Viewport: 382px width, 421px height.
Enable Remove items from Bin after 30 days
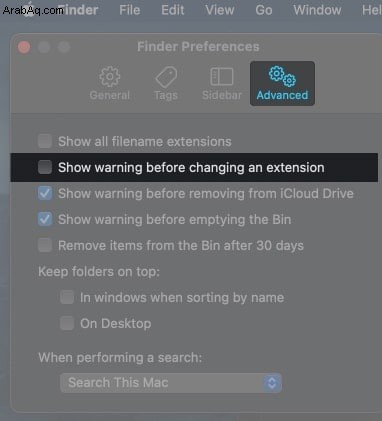pos(45,245)
